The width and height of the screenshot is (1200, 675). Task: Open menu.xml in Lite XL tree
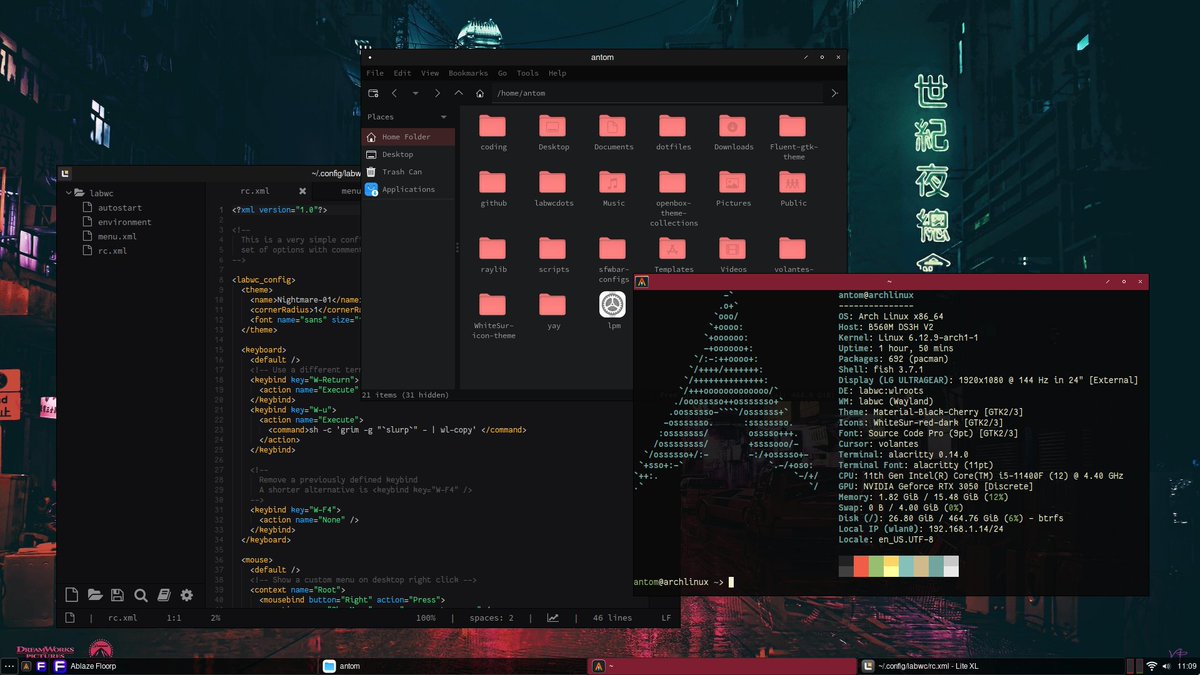pyautogui.click(x=117, y=237)
